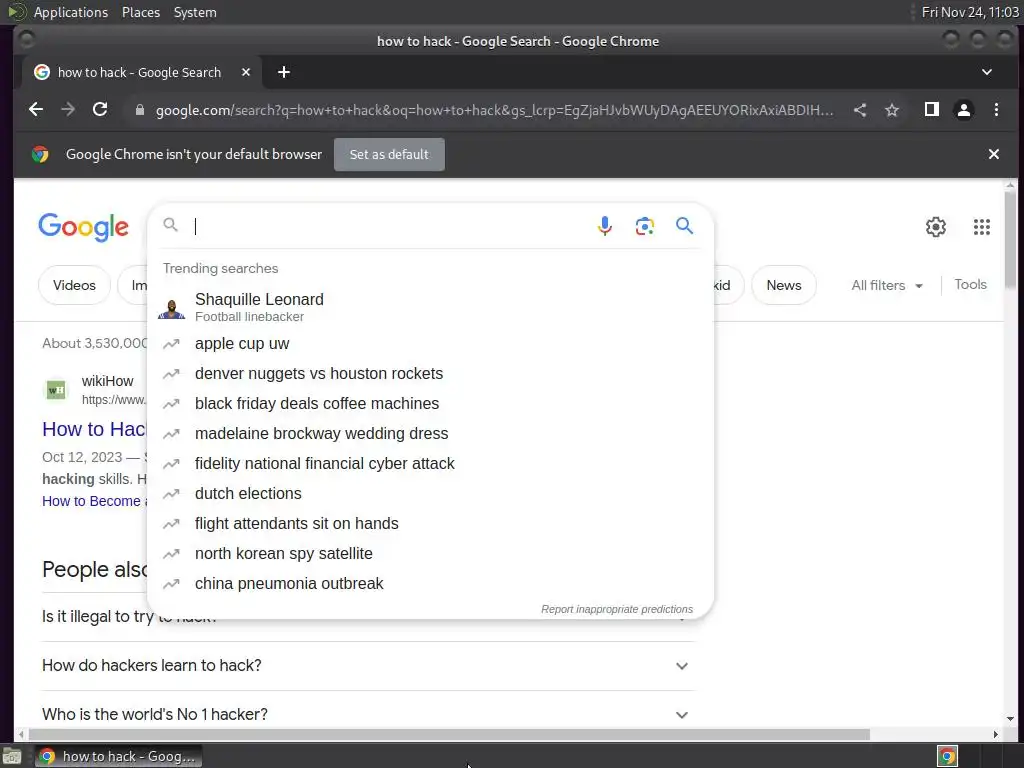Click the Google logo

click(84, 227)
